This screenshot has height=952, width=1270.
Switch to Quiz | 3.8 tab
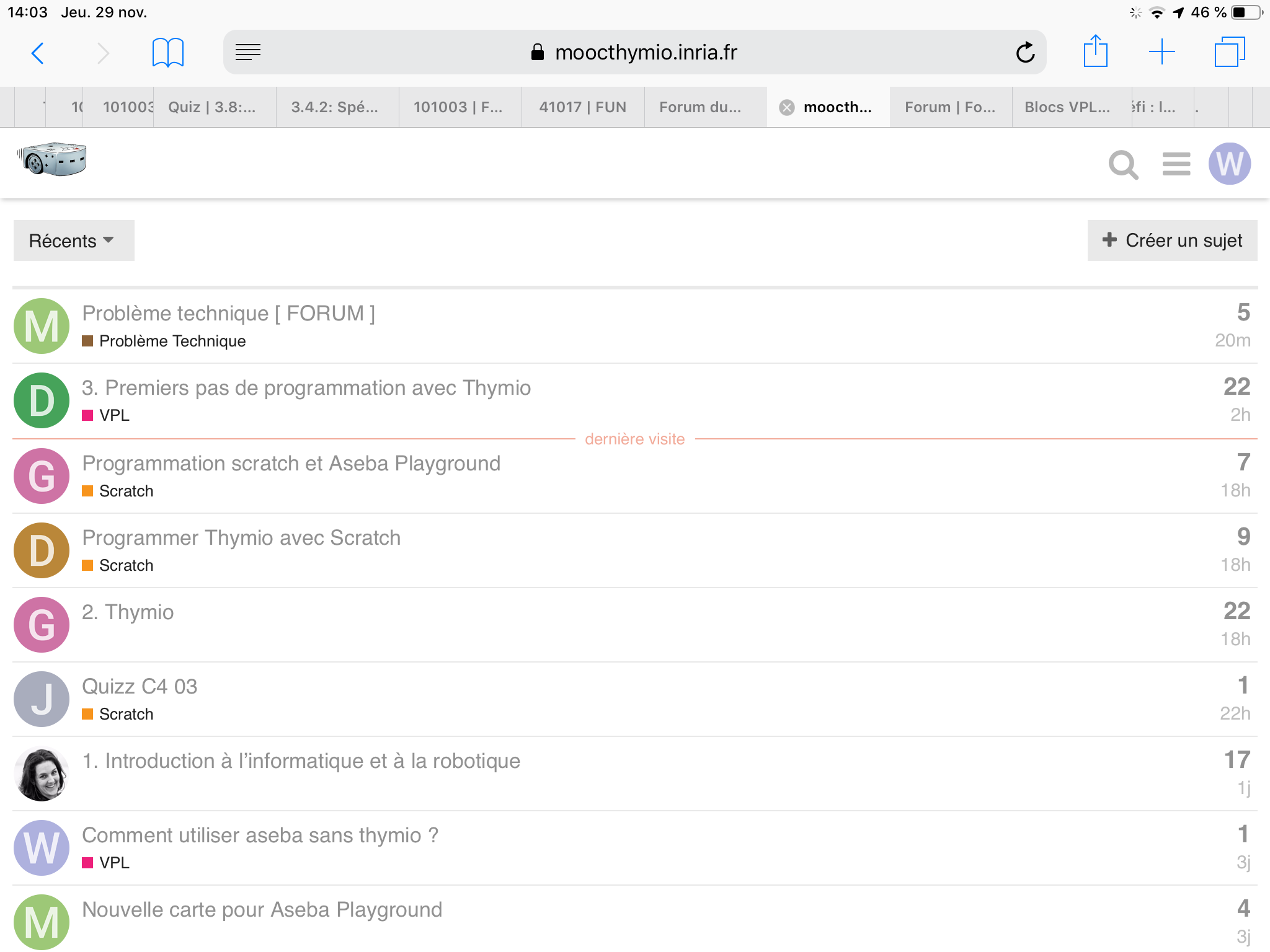pyautogui.click(x=215, y=107)
